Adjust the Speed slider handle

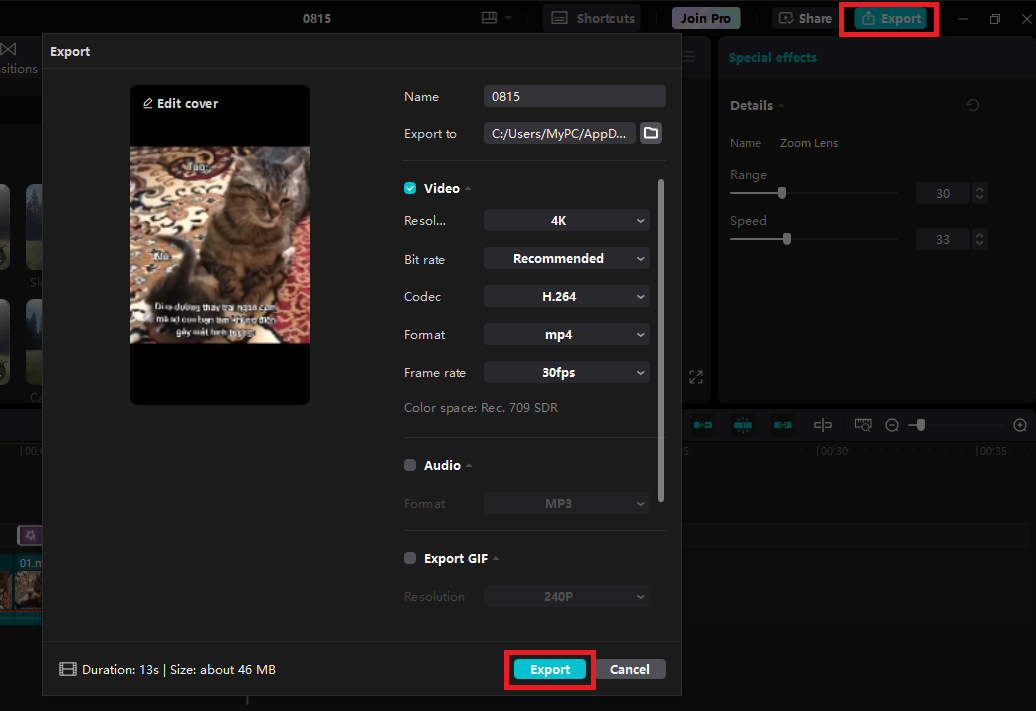tap(786, 239)
